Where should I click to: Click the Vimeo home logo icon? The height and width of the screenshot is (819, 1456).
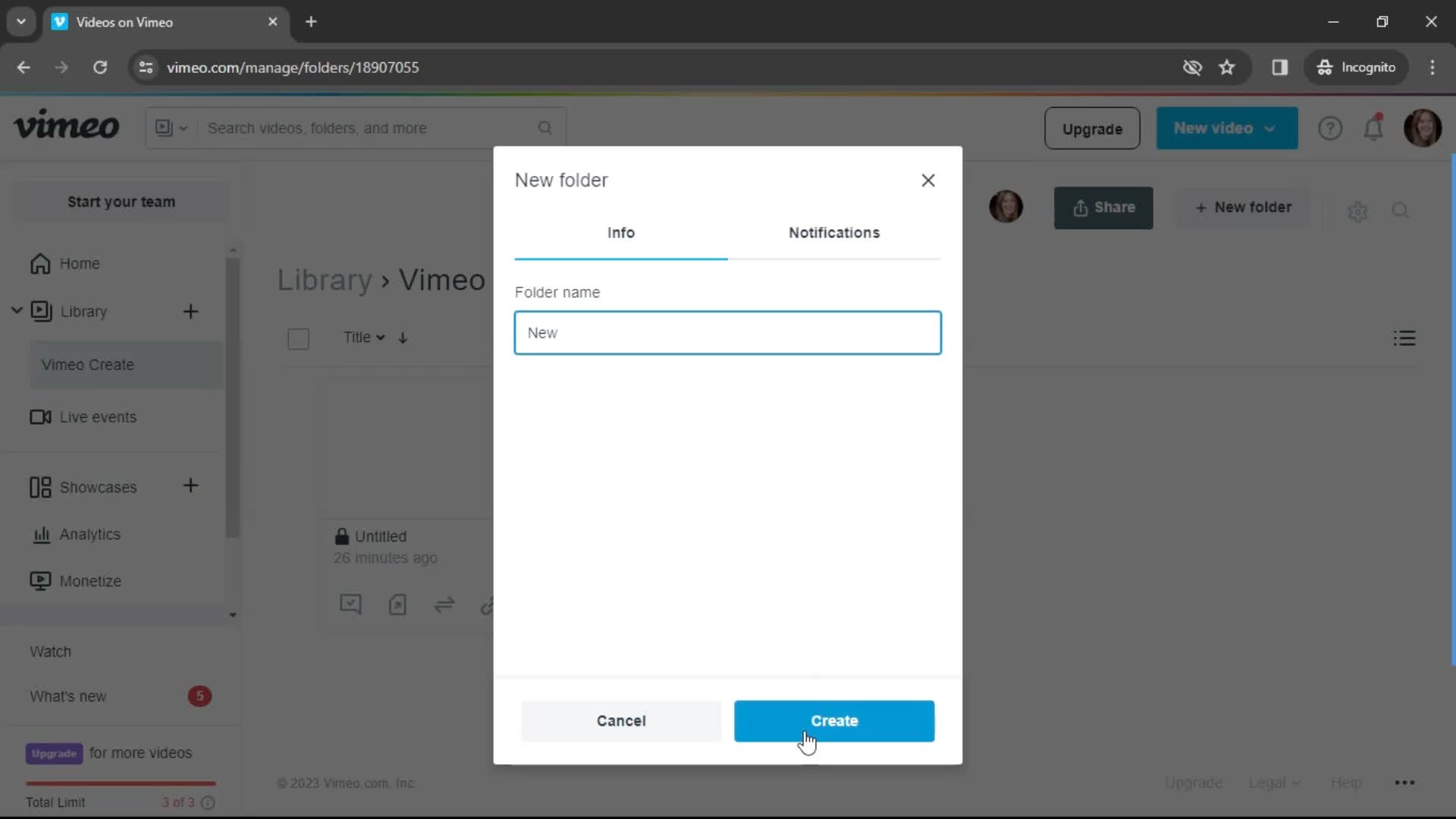(x=67, y=128)
